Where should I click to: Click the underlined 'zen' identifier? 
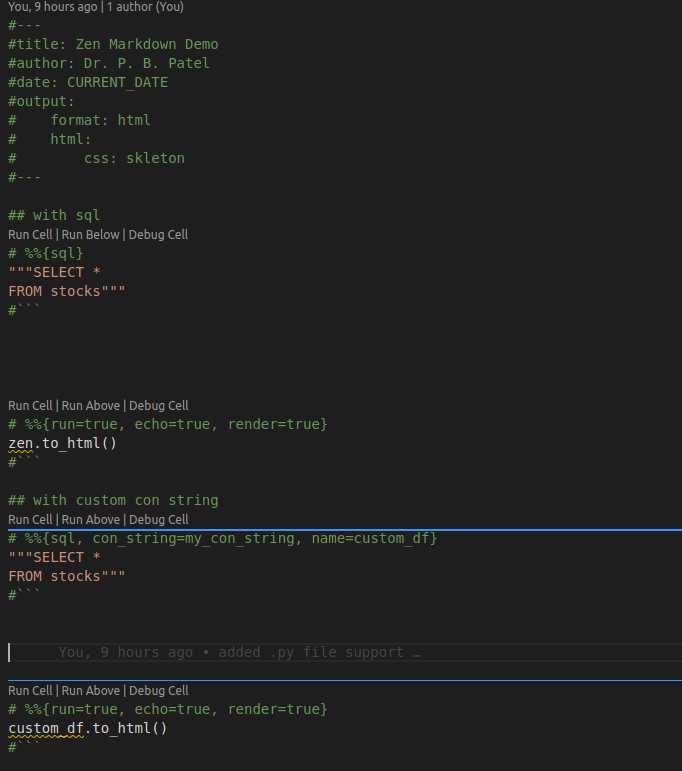[x=21, y=444]
